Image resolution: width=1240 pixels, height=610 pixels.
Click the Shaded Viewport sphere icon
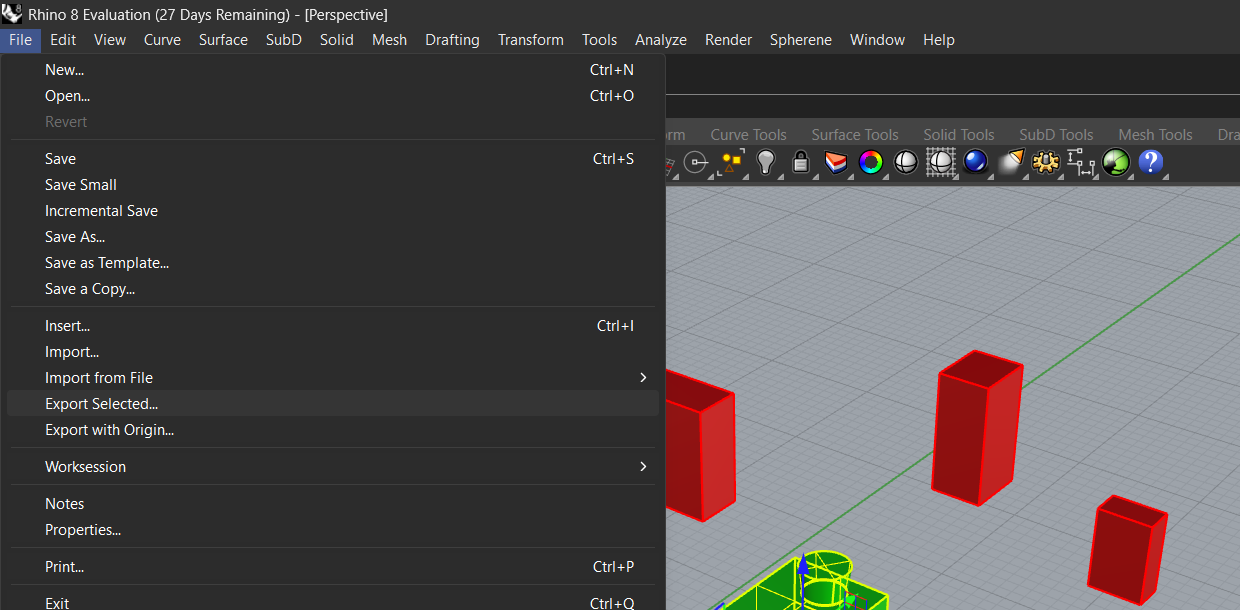[905, 162]
